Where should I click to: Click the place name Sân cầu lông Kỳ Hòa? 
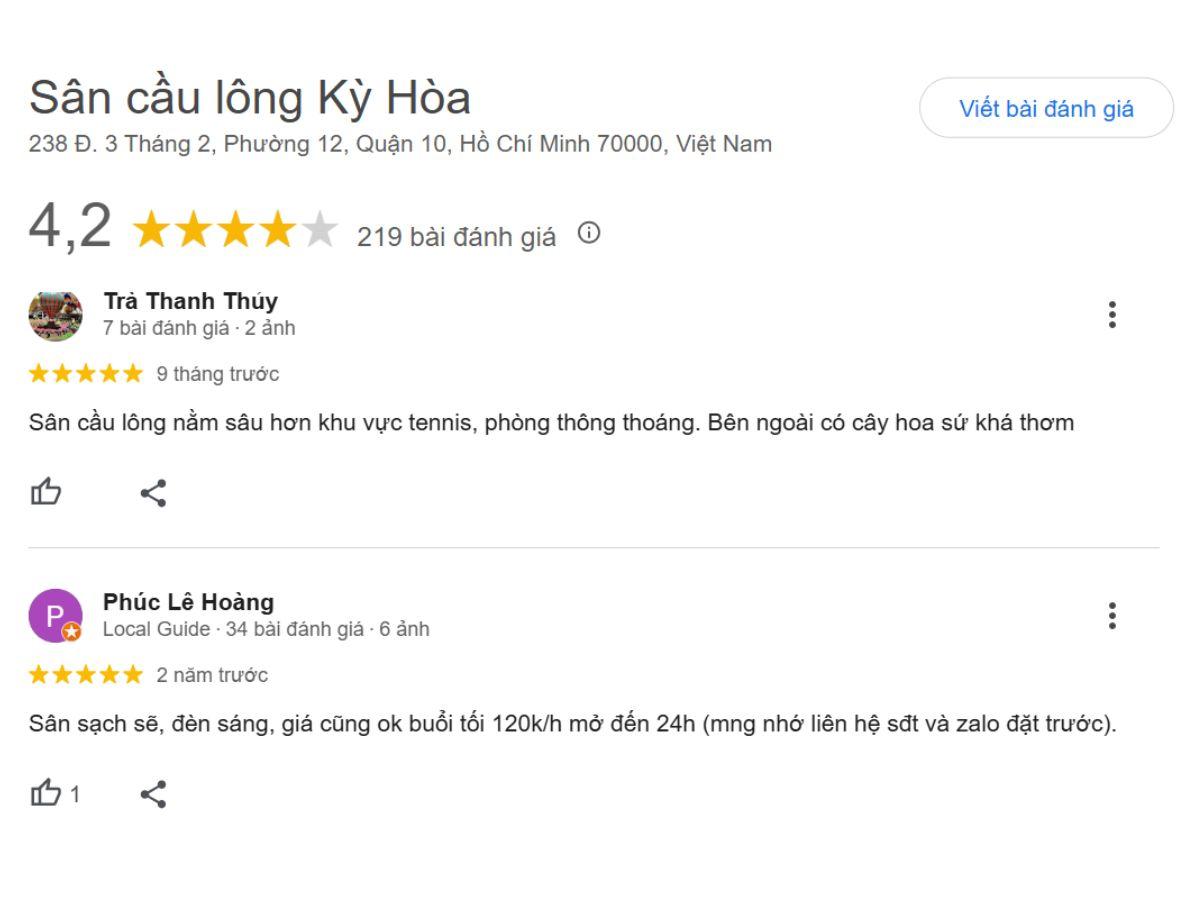(x=250, y=95)
